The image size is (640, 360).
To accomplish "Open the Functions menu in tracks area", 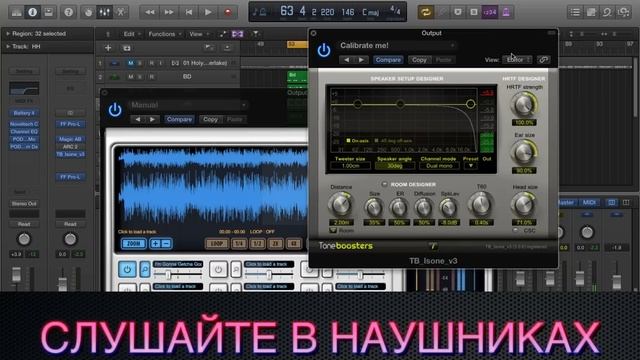I will coord(164,34).
